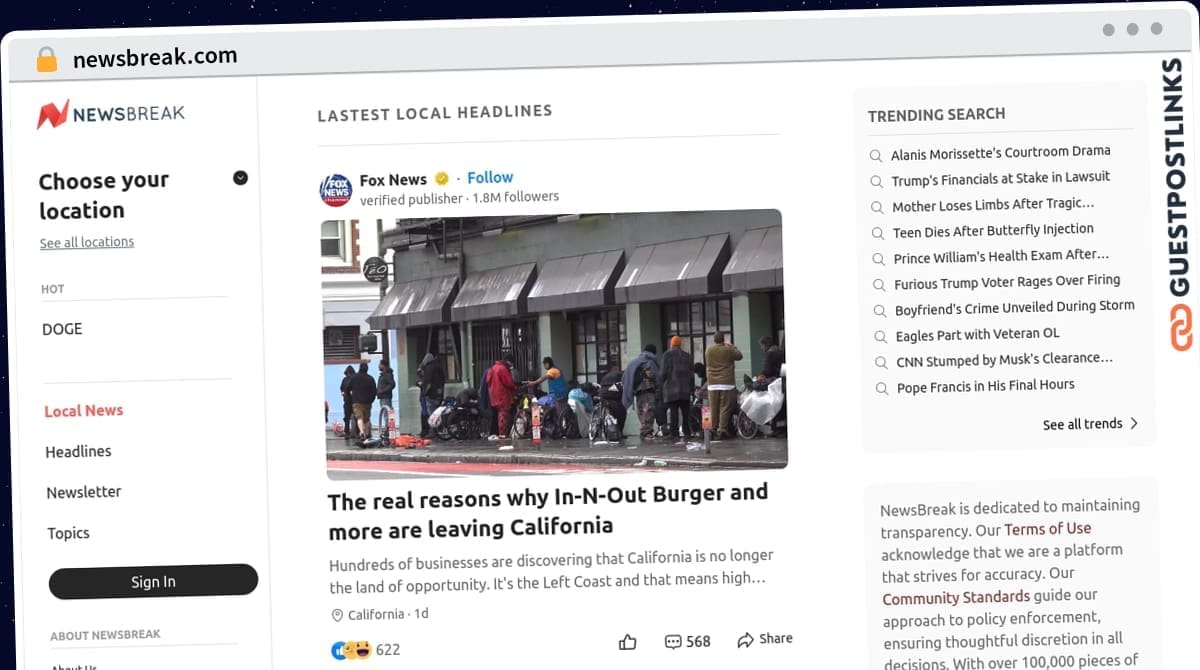Screen dimensions: 1200x670
Task: Open the In-N-Out Burger article thumbnail
Action: click(x=554, y=343)
